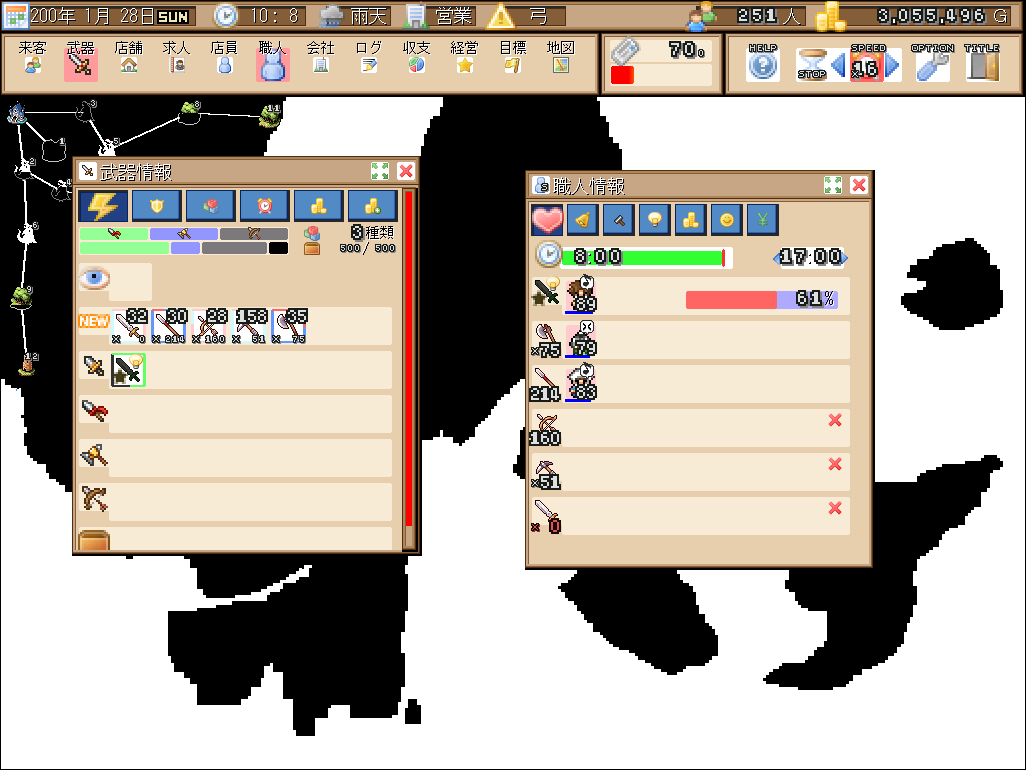Click the bow category row icon
The height and width of the screenshot is (770, 1026).
pyautogui.click(x=94, y=499)
